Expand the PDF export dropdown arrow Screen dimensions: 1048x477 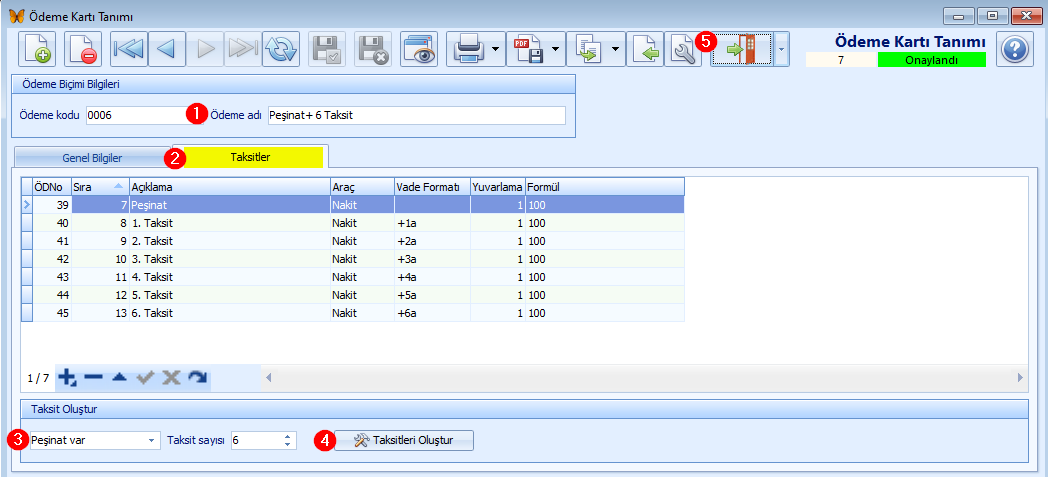click(x=555, y=49)
